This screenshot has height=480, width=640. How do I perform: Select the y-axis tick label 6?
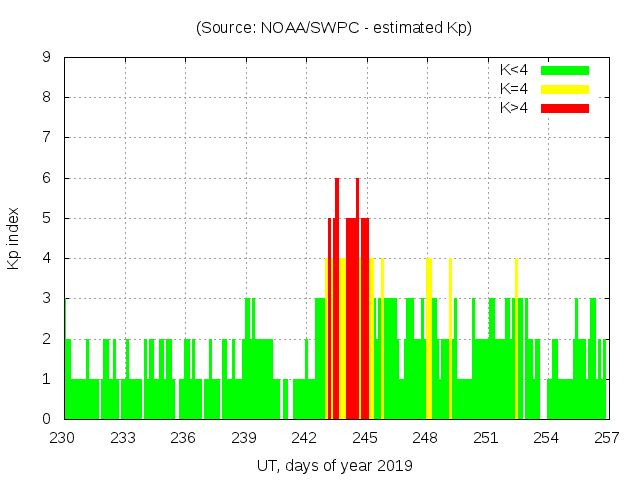[47, 178]
